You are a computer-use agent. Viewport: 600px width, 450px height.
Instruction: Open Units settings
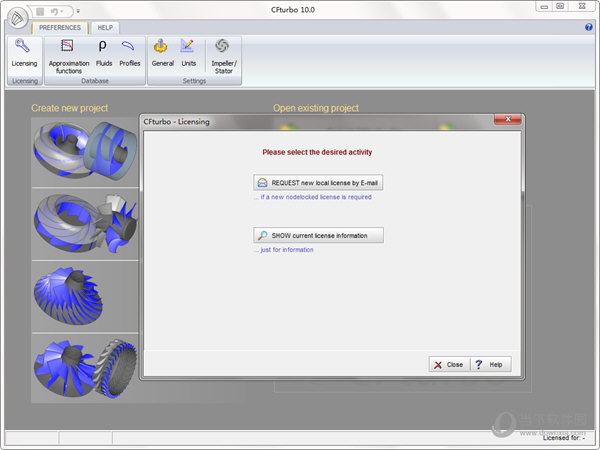188,54
